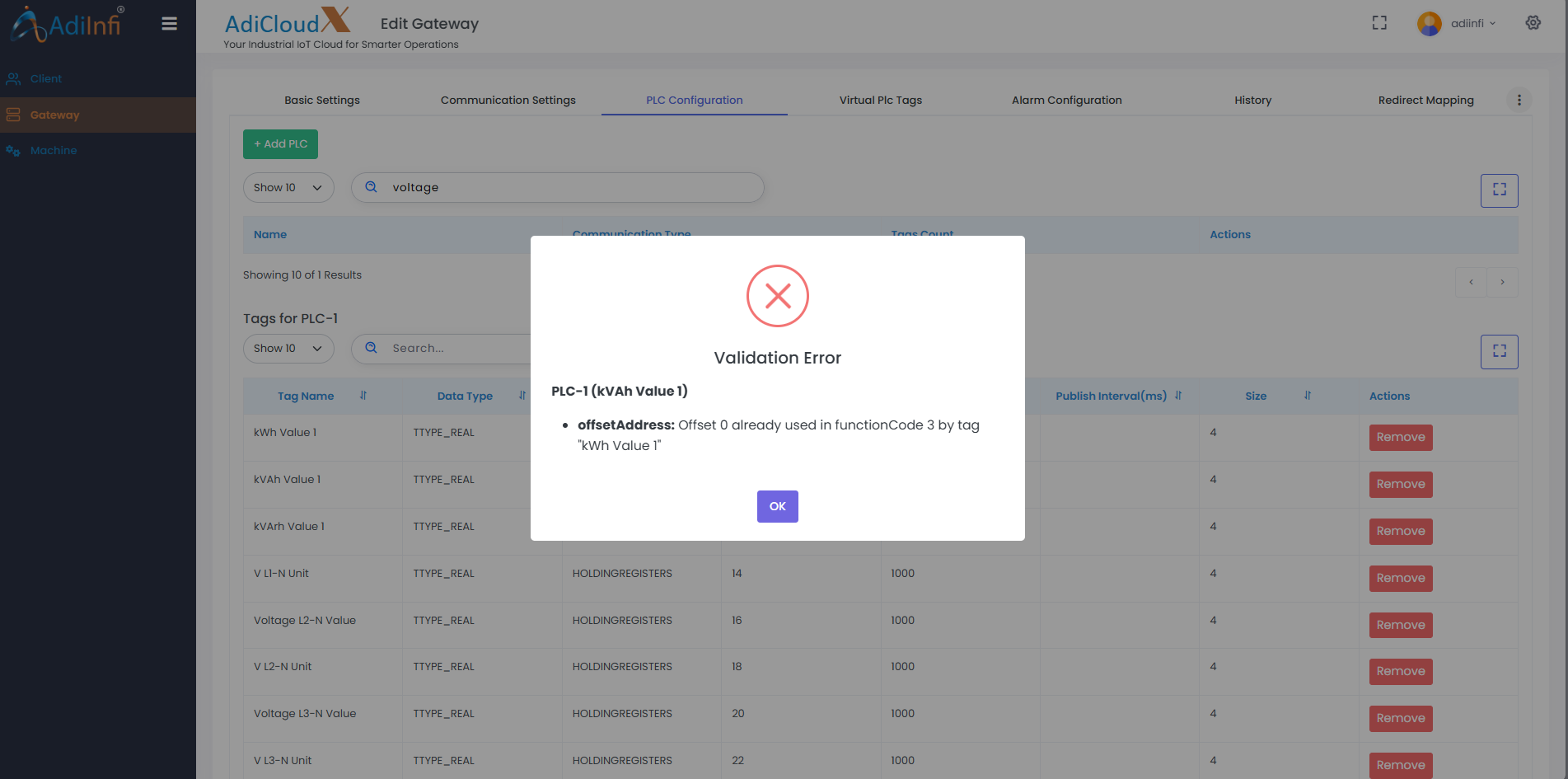
Task: Sort by Publish Interval column icon
Action: point(1178,396)
